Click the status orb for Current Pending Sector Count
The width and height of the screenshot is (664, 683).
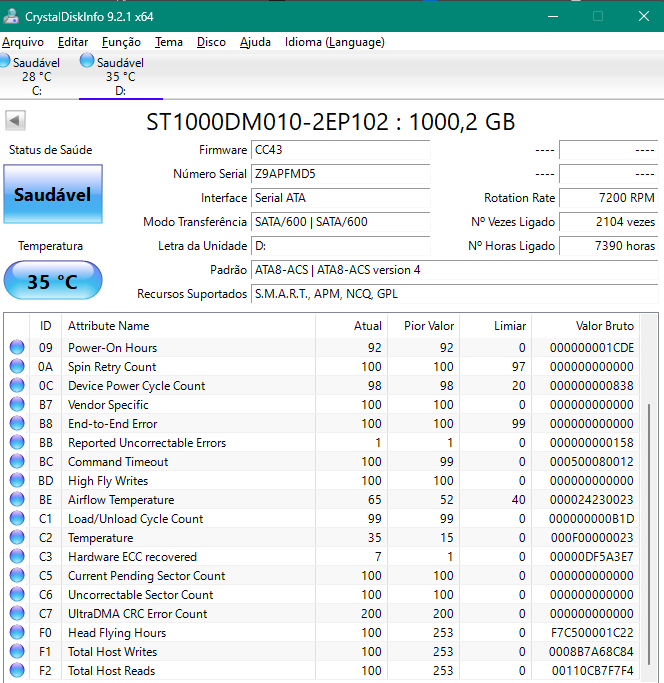(x=17, y=575)
